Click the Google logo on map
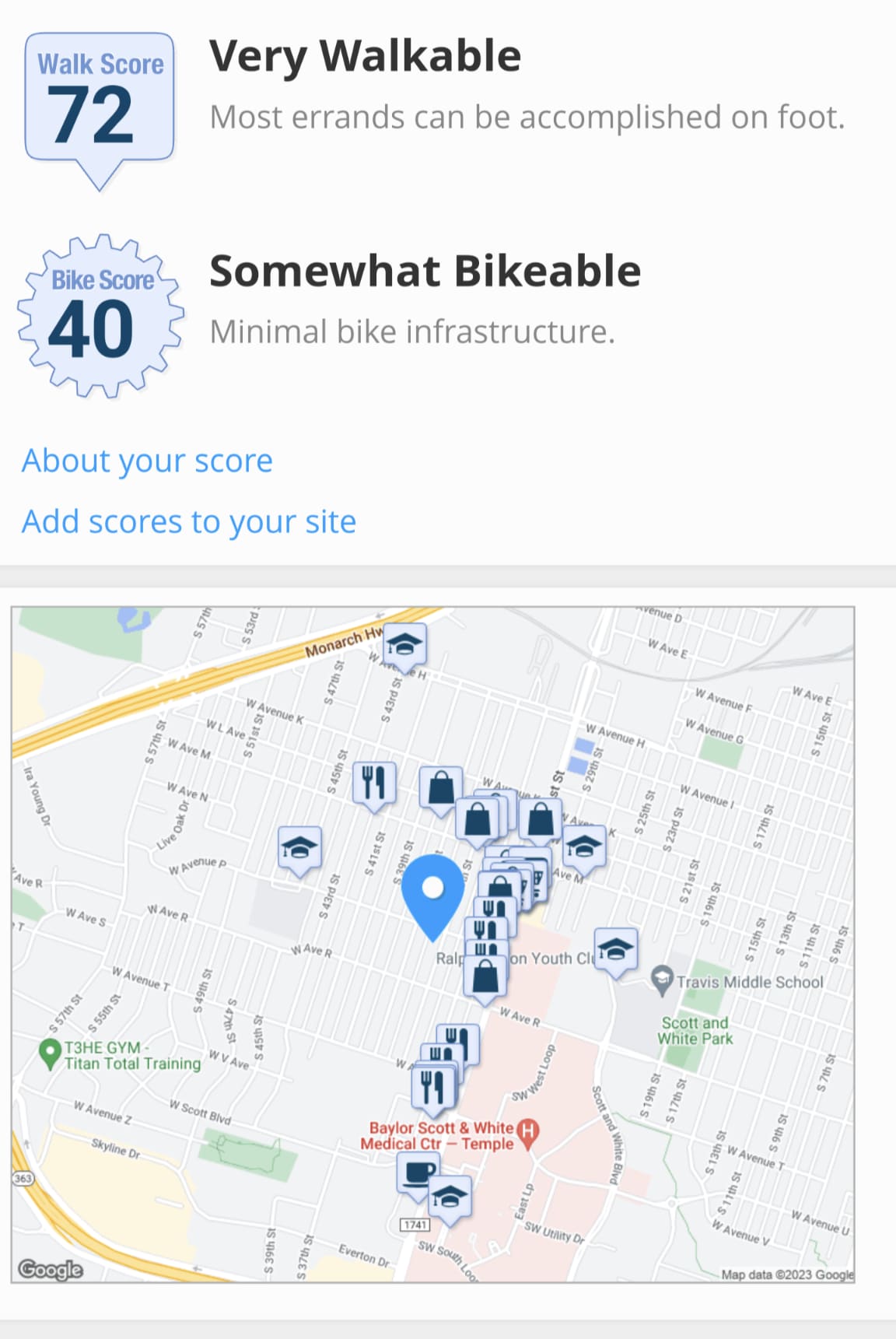The image size is (896, 1339). [x=51, y=1270]
